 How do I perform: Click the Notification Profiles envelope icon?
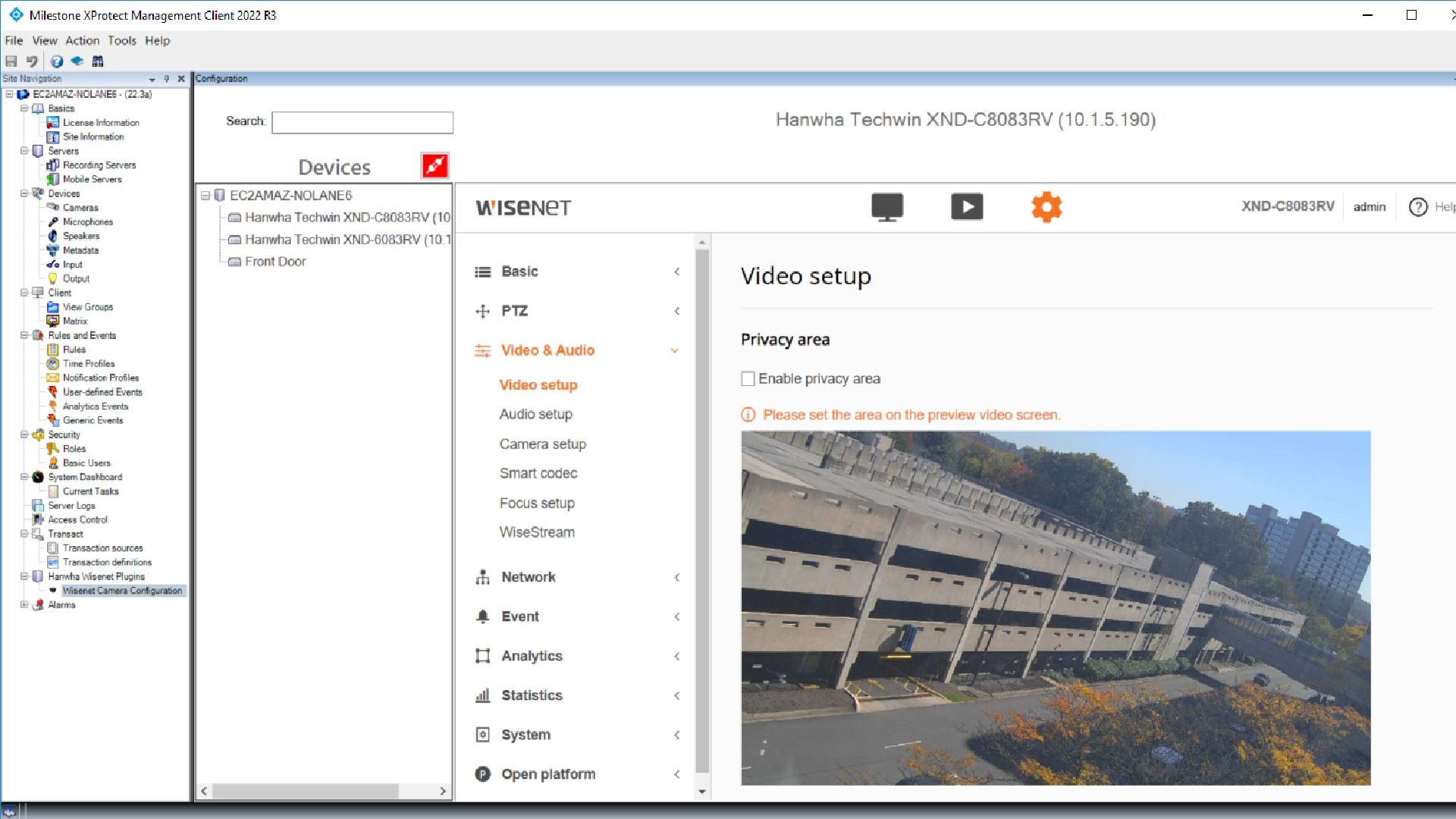coord(53,378)
